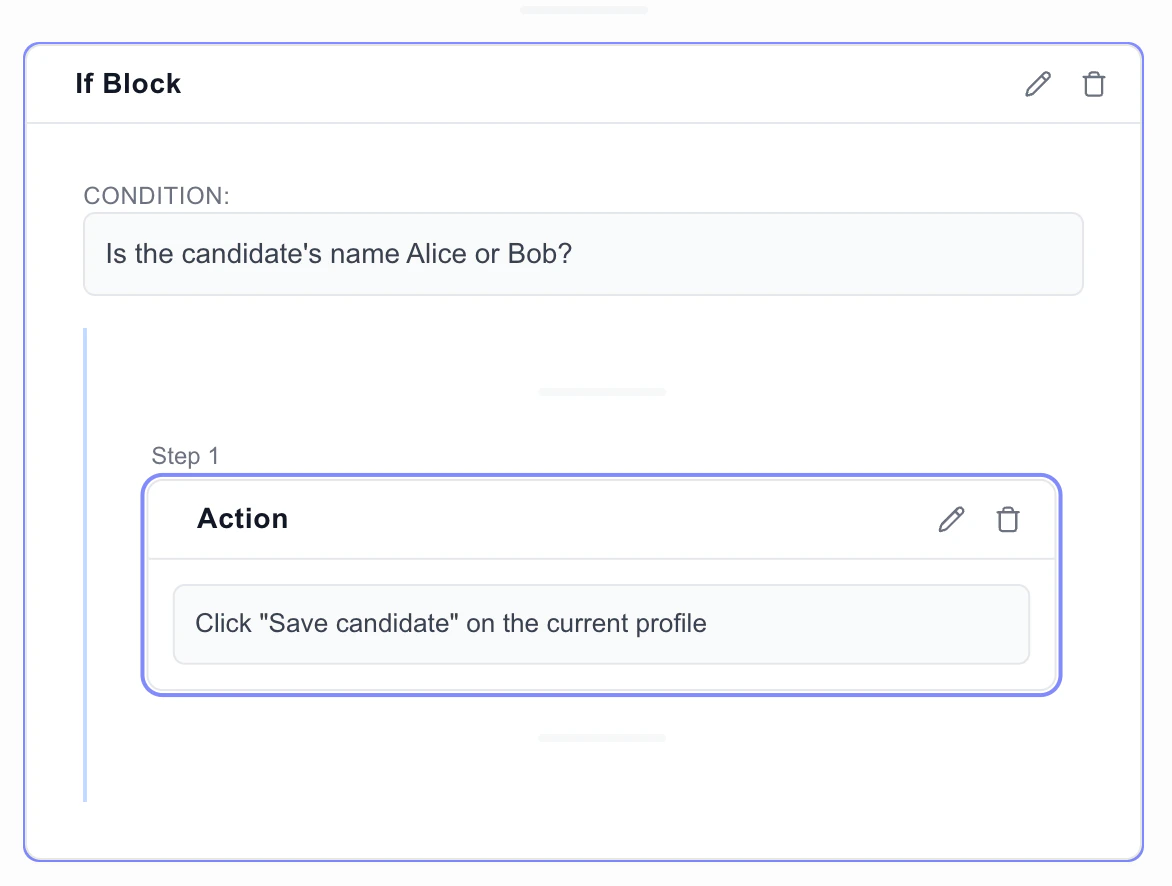Screen dimensions: 1172x886
Task: Delete the If Block via trash icon
Action: pos(1094,84)
